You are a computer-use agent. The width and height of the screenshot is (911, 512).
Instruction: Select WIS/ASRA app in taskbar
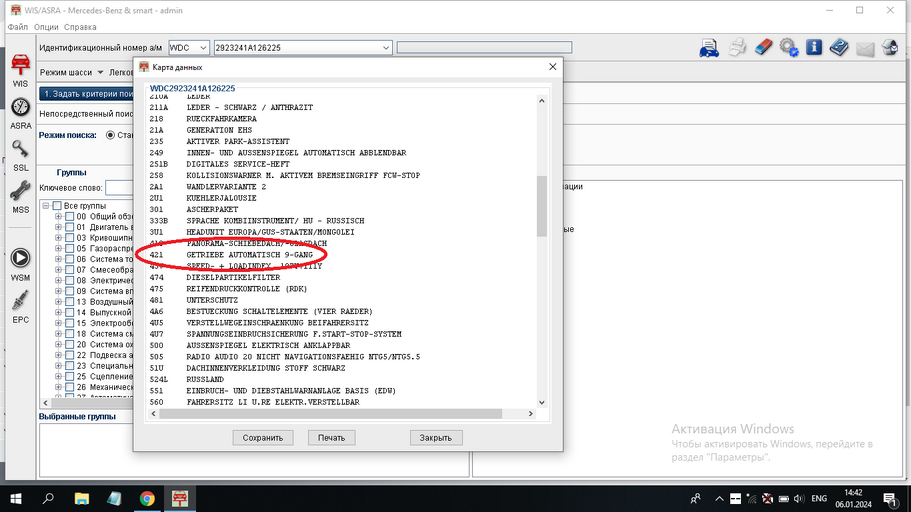tap(180, 499)
